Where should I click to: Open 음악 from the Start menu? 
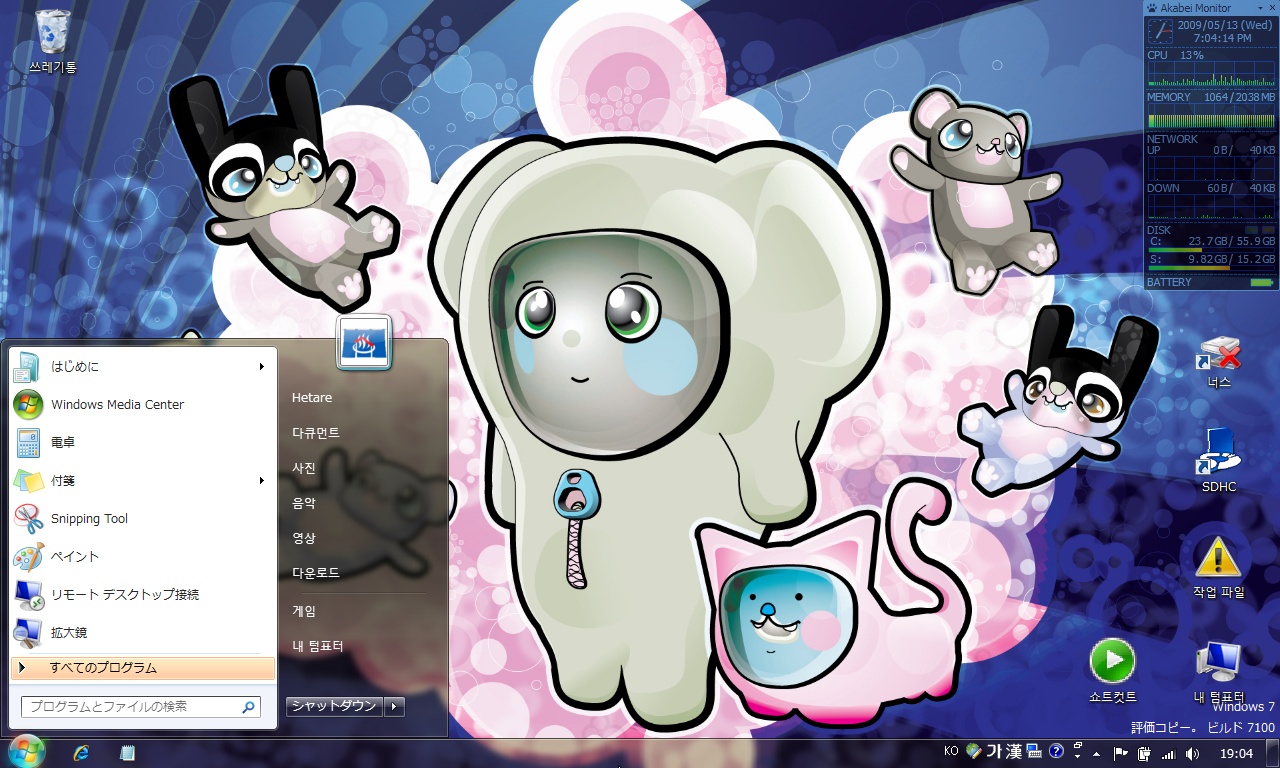click(x=304, y=502)
